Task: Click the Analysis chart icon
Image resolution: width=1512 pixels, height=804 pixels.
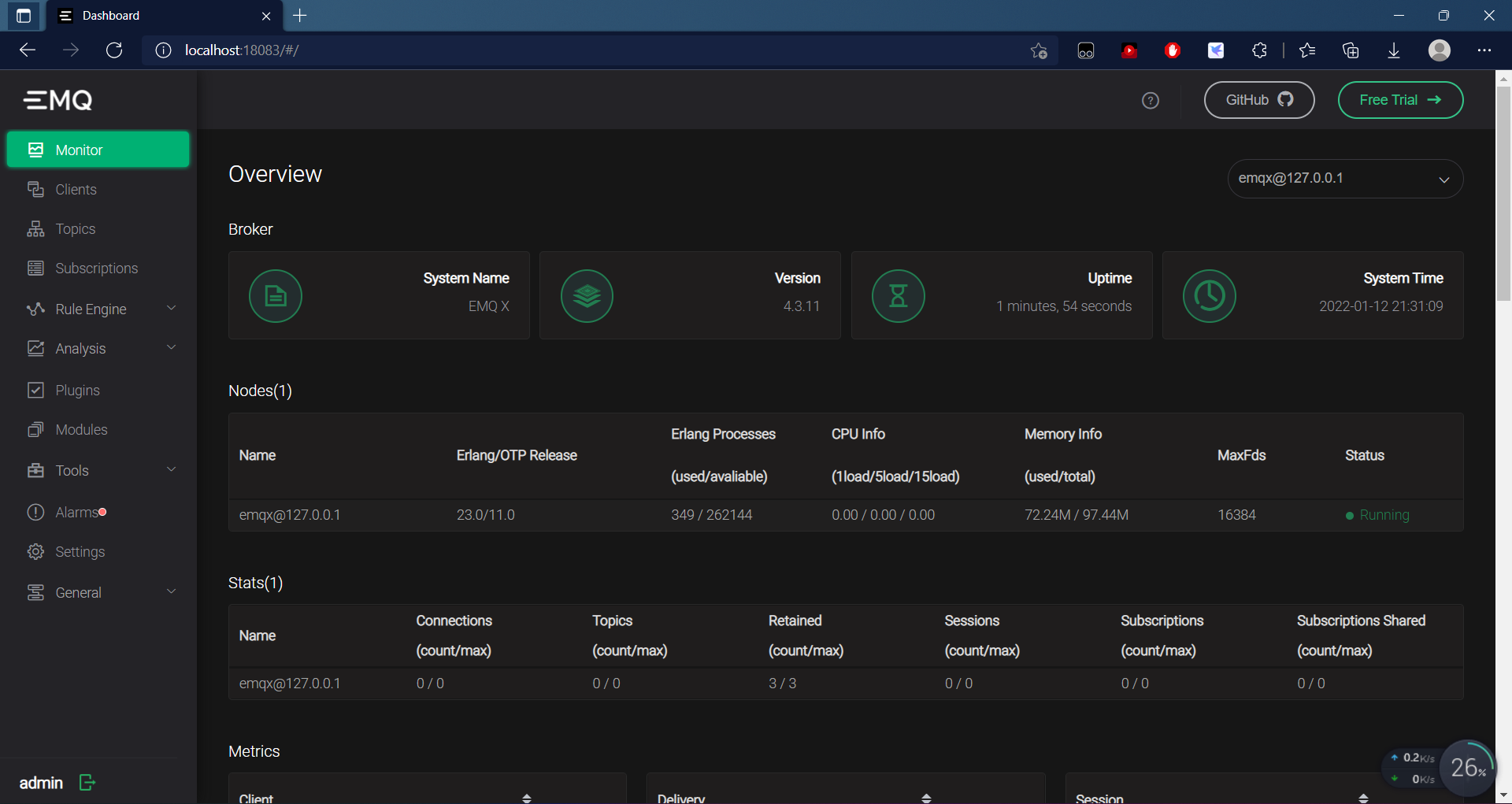Action: point(35,348)
